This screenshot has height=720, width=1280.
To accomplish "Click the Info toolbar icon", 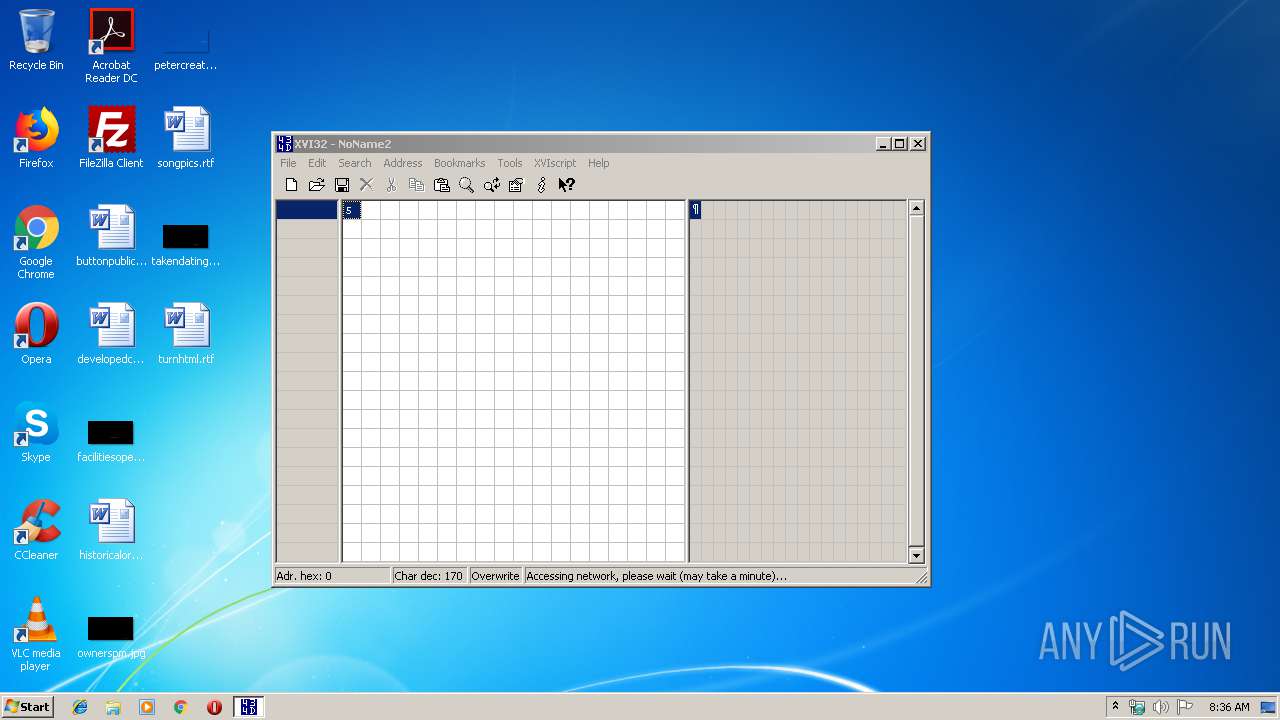I will pyautogui.click(x=541, y=185).
